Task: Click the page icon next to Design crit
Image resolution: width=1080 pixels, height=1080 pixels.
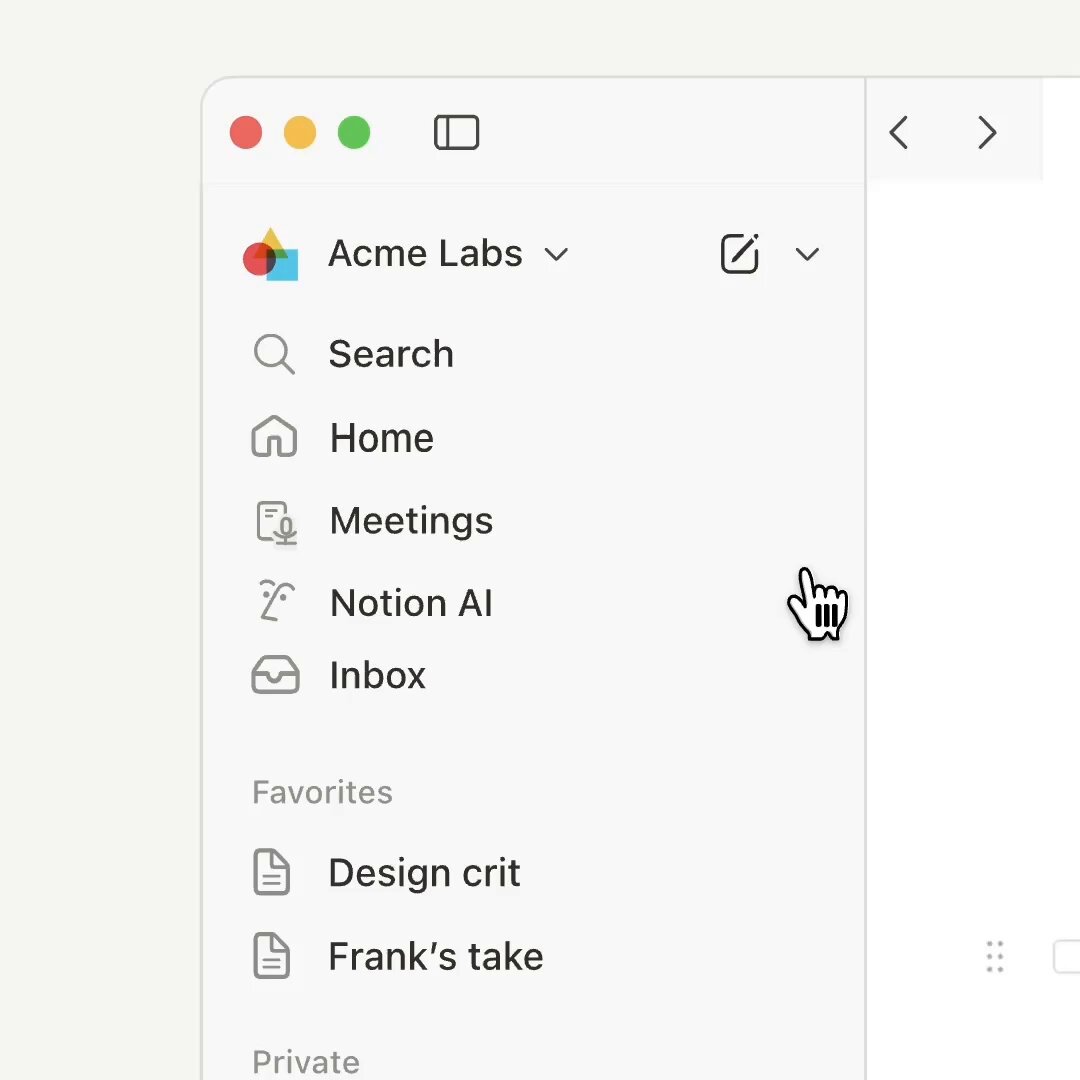Action: [272, 872]
